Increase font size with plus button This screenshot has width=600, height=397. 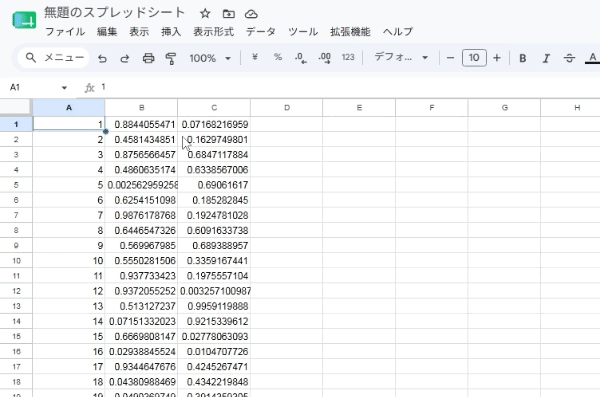click(497, 58)
